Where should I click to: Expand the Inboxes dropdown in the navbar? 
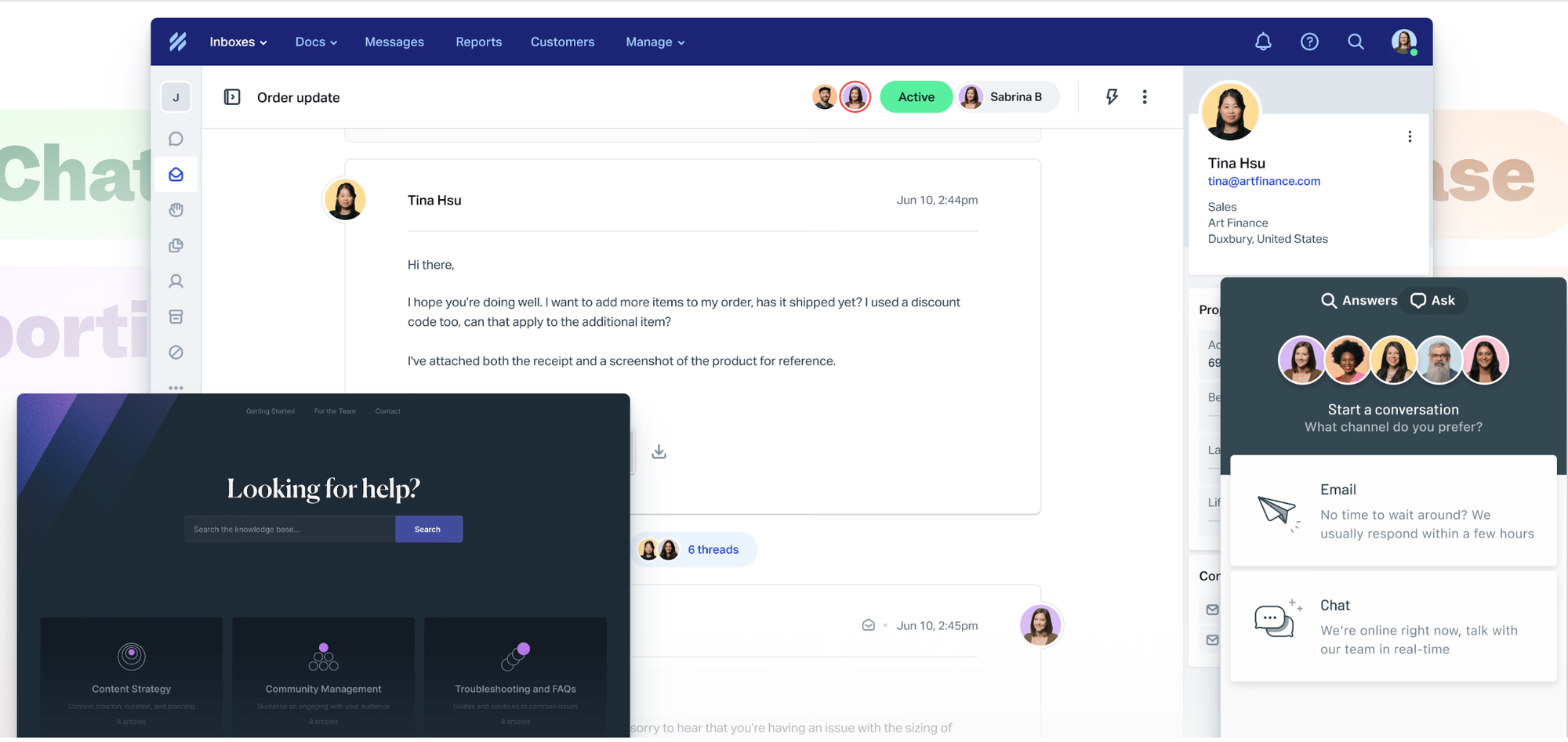pyautogui.click(x=238, y=42)
